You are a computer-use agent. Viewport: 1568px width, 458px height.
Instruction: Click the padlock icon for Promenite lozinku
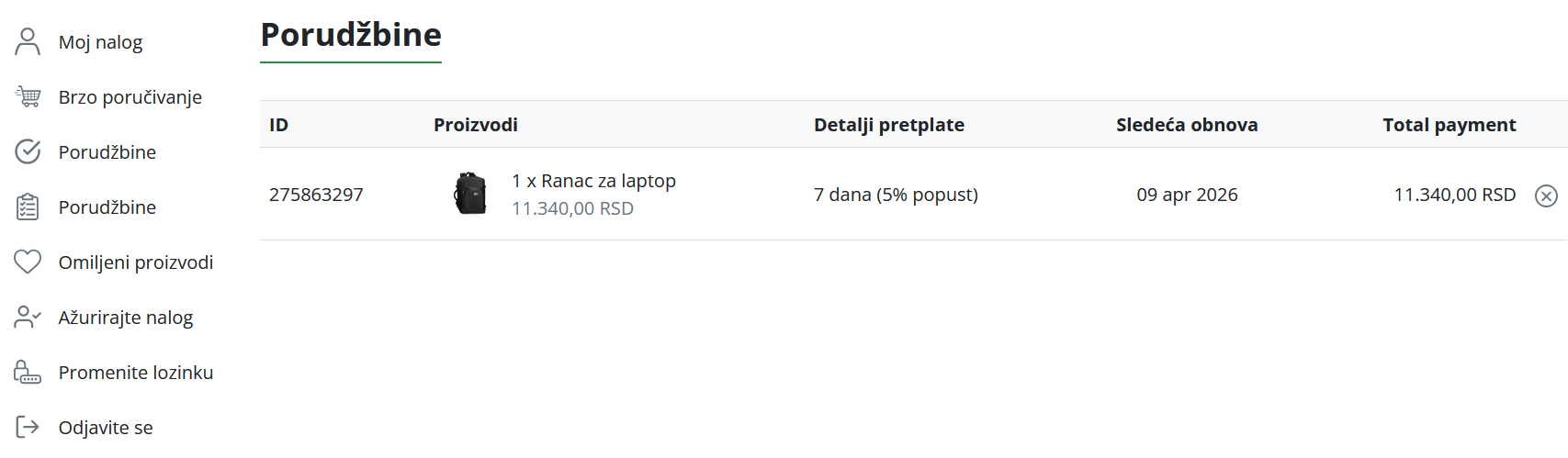tap(28, 372)
